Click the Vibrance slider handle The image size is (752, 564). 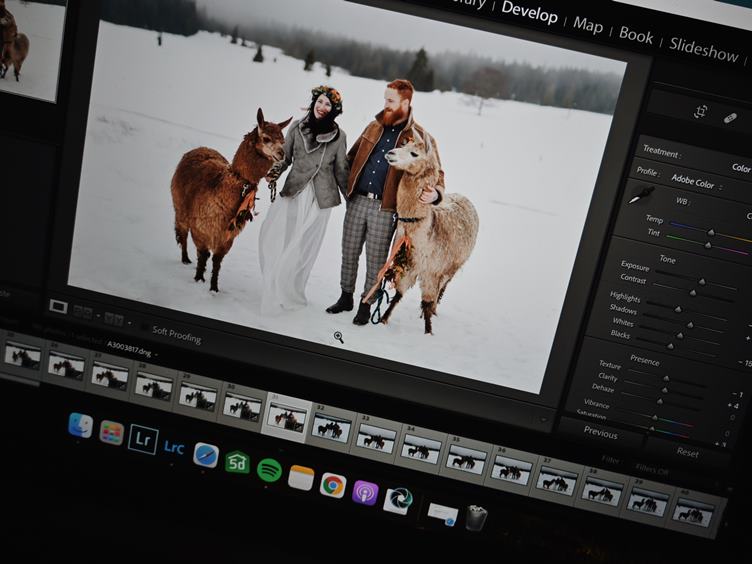(x=655, y=417)
